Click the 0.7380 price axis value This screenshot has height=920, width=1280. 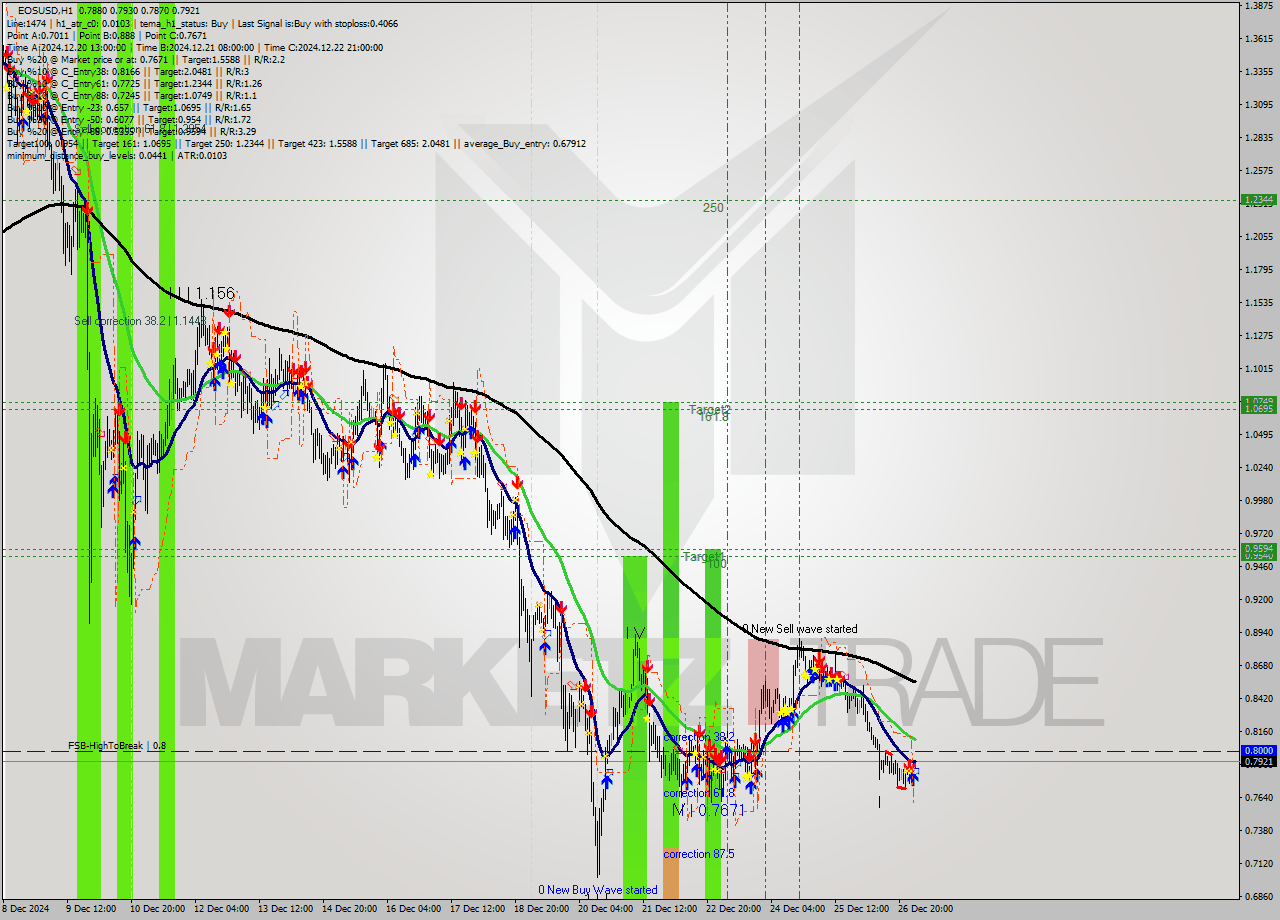[1258, 830]
